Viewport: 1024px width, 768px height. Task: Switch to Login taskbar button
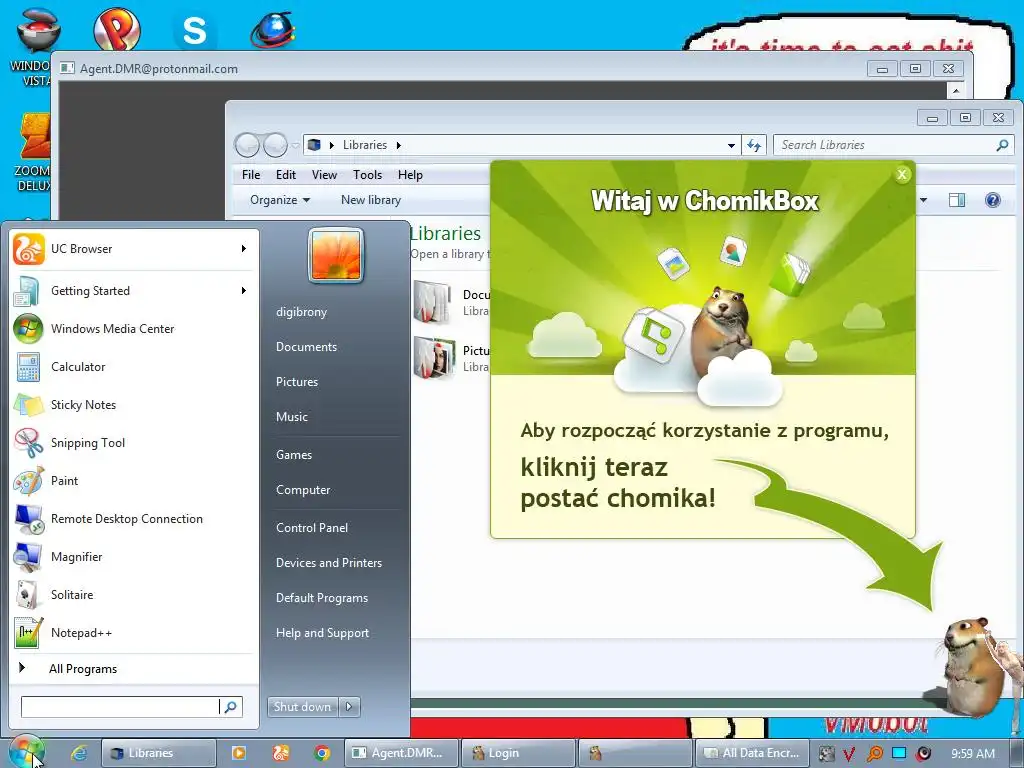pyautogui.click(x=519, y=753)
